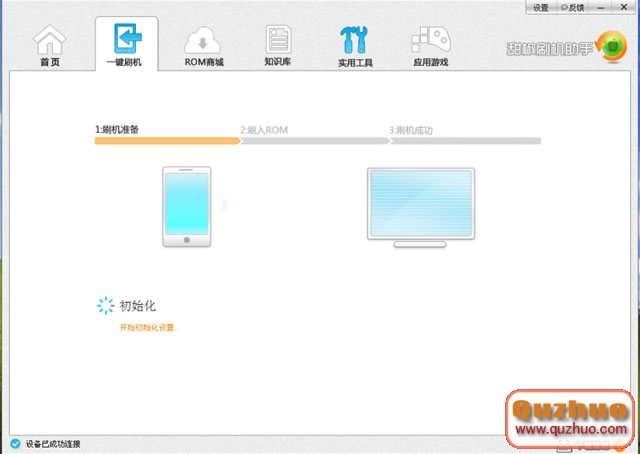Click the grey 刷机成功 progress segment
The width and height of the screenshot is (640, 454).
click(x=465, y=141)
